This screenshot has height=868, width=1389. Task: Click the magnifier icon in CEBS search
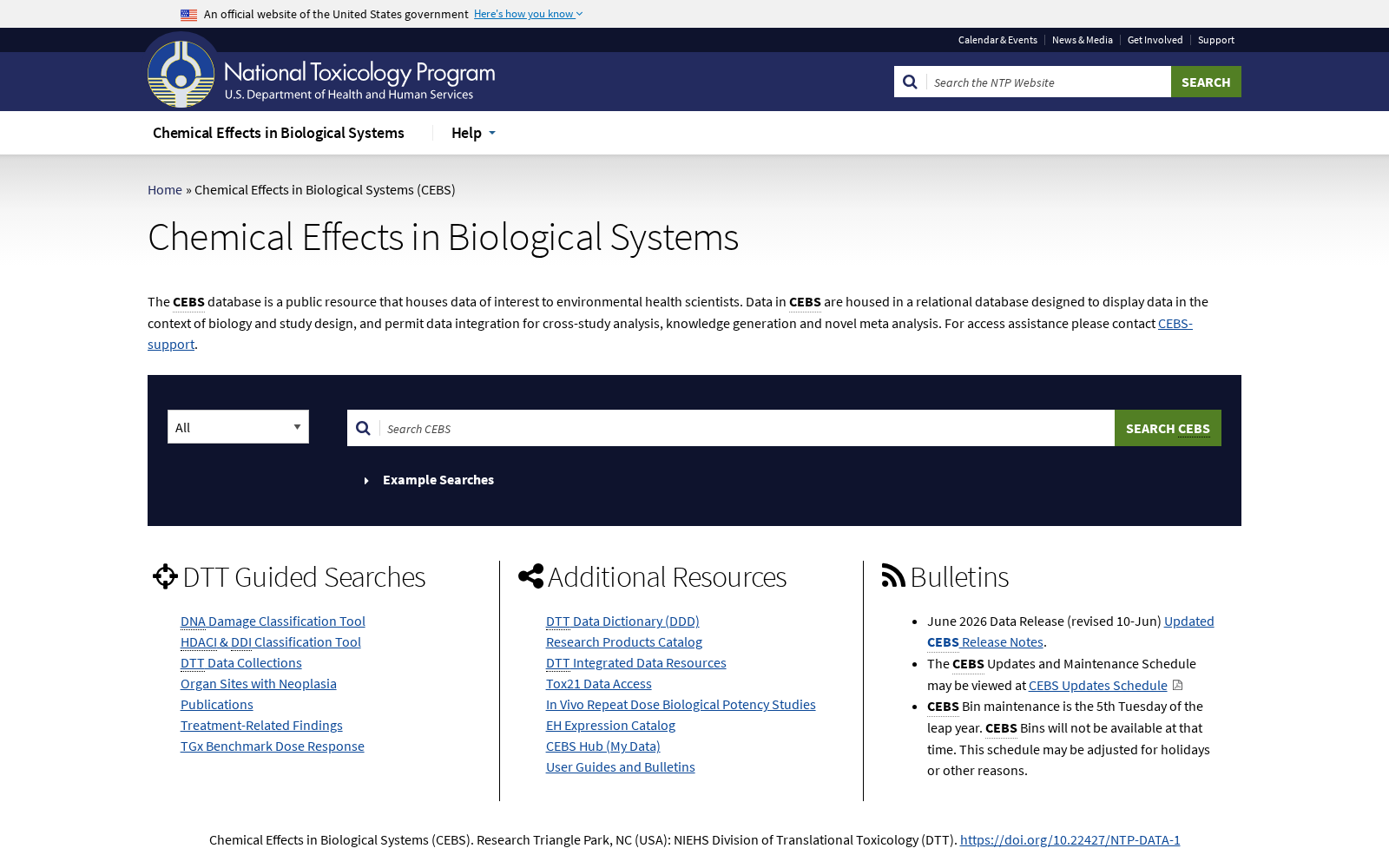[x=363, y=428]
